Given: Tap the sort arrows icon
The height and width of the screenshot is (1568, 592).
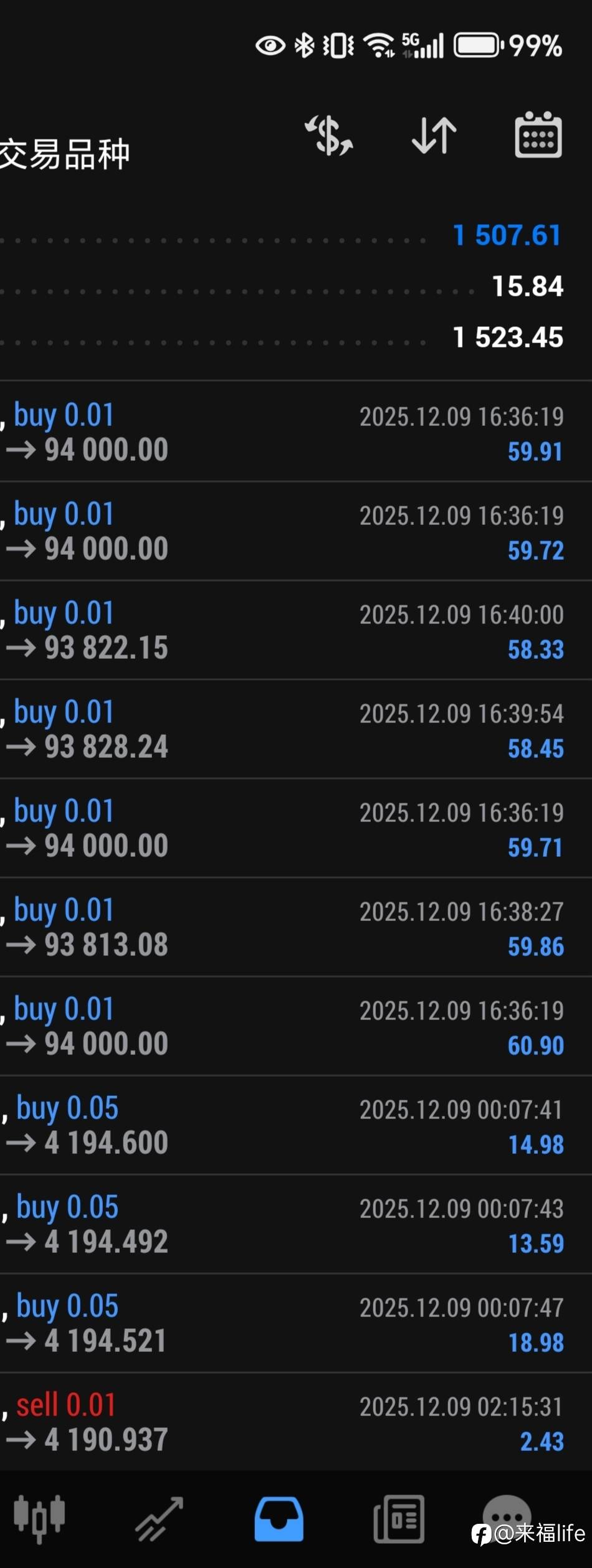Looking at the screenshot, I should click(x=434, y=135).
